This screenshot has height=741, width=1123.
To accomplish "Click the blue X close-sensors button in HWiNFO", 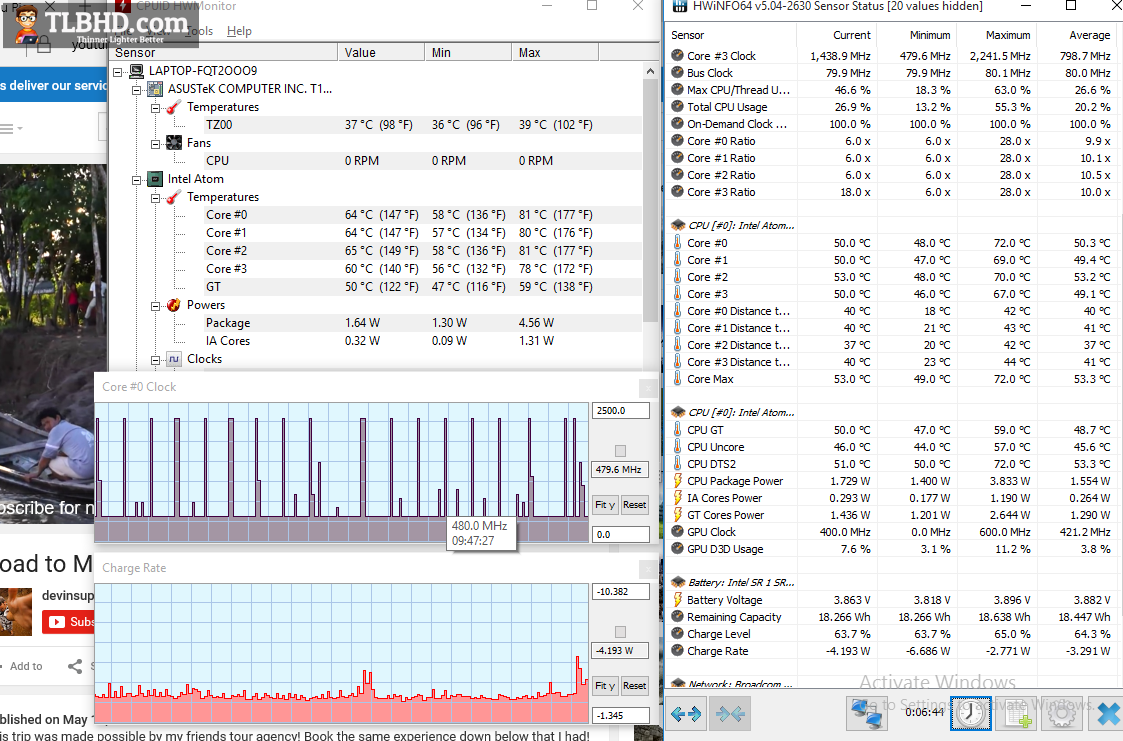I will pos(1106,713).
